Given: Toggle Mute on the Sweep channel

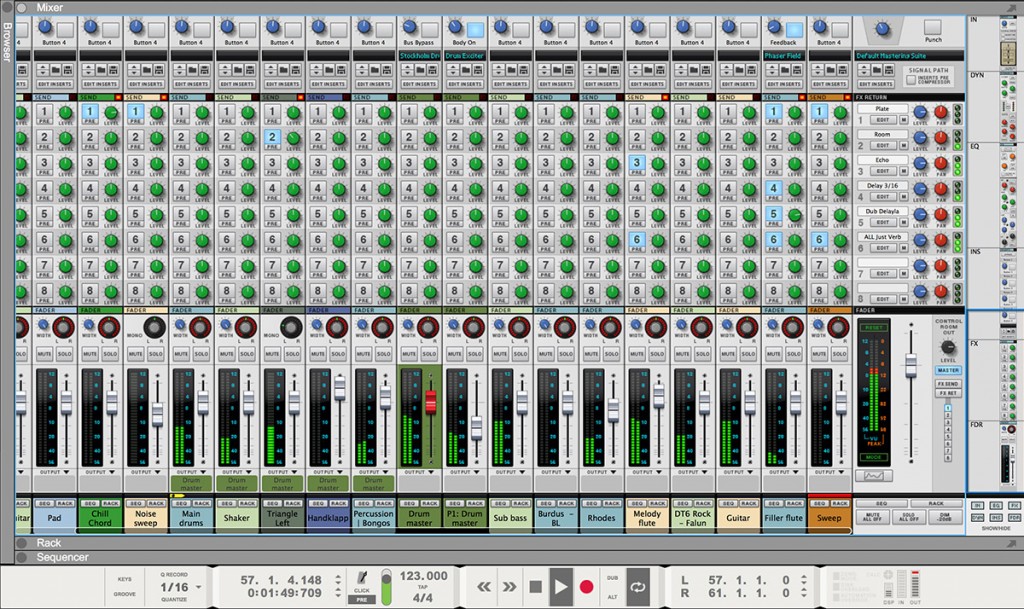Looking at the screenshot, I should point(818,354).
